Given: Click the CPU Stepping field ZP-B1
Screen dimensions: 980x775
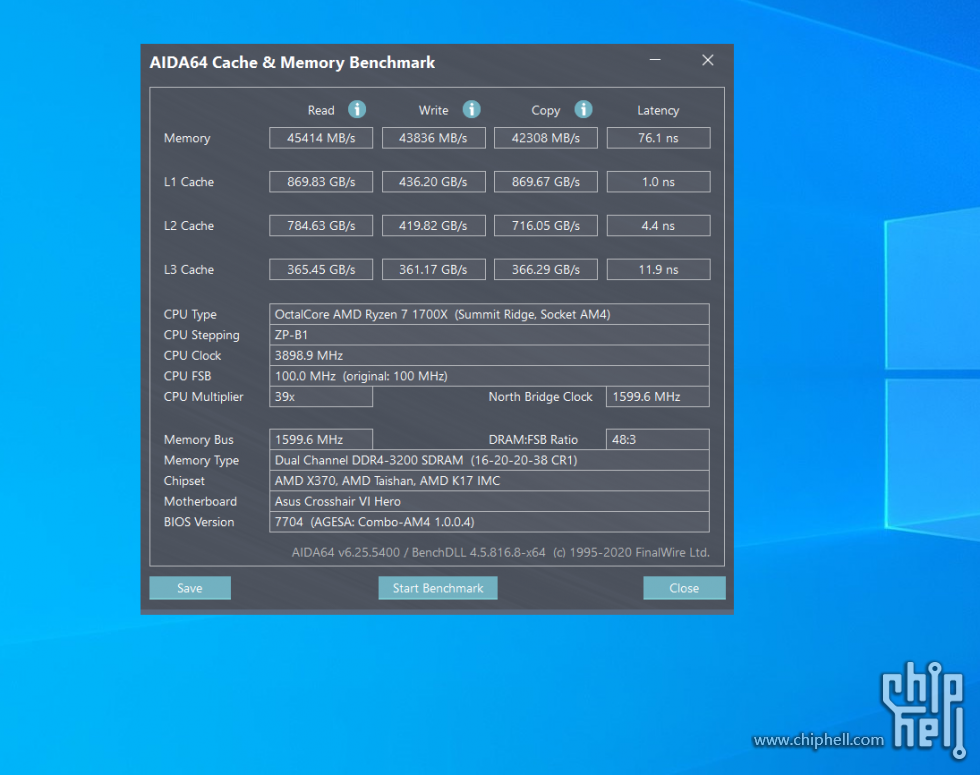Looking at the screenshot, I should coord(489,335).
